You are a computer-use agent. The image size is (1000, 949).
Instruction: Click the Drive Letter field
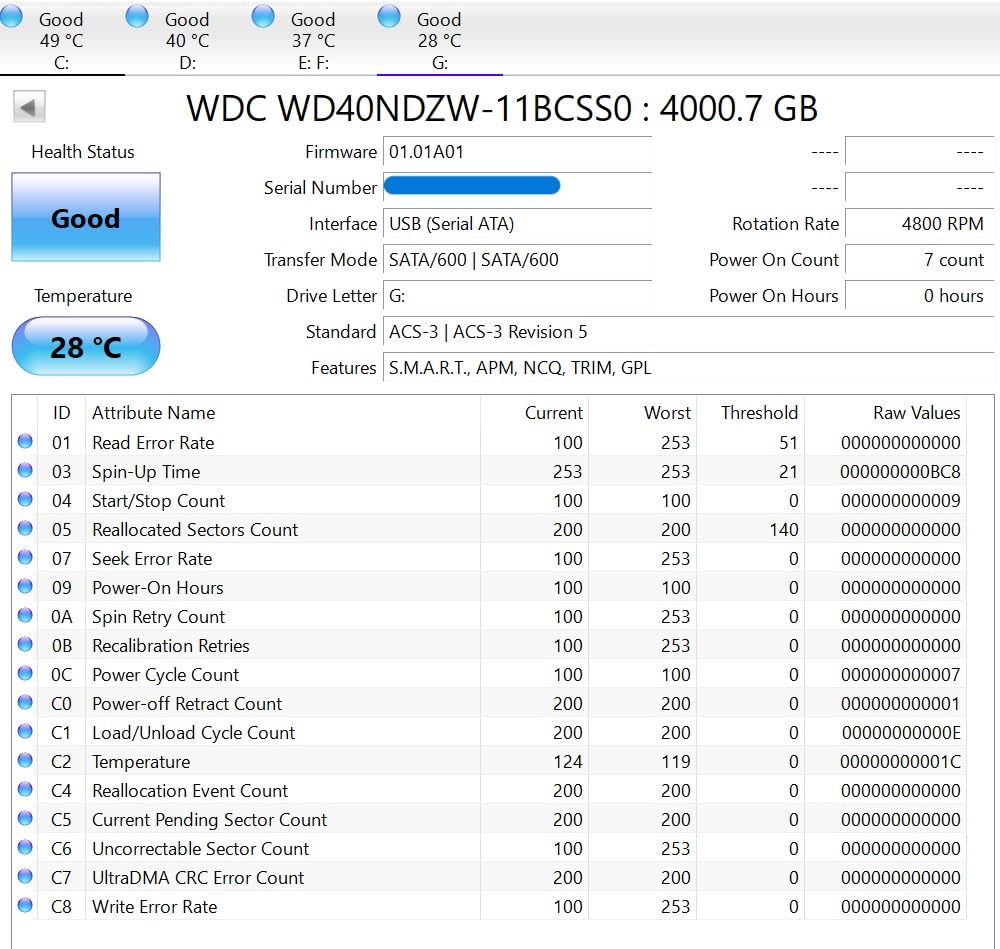point(517,296)
